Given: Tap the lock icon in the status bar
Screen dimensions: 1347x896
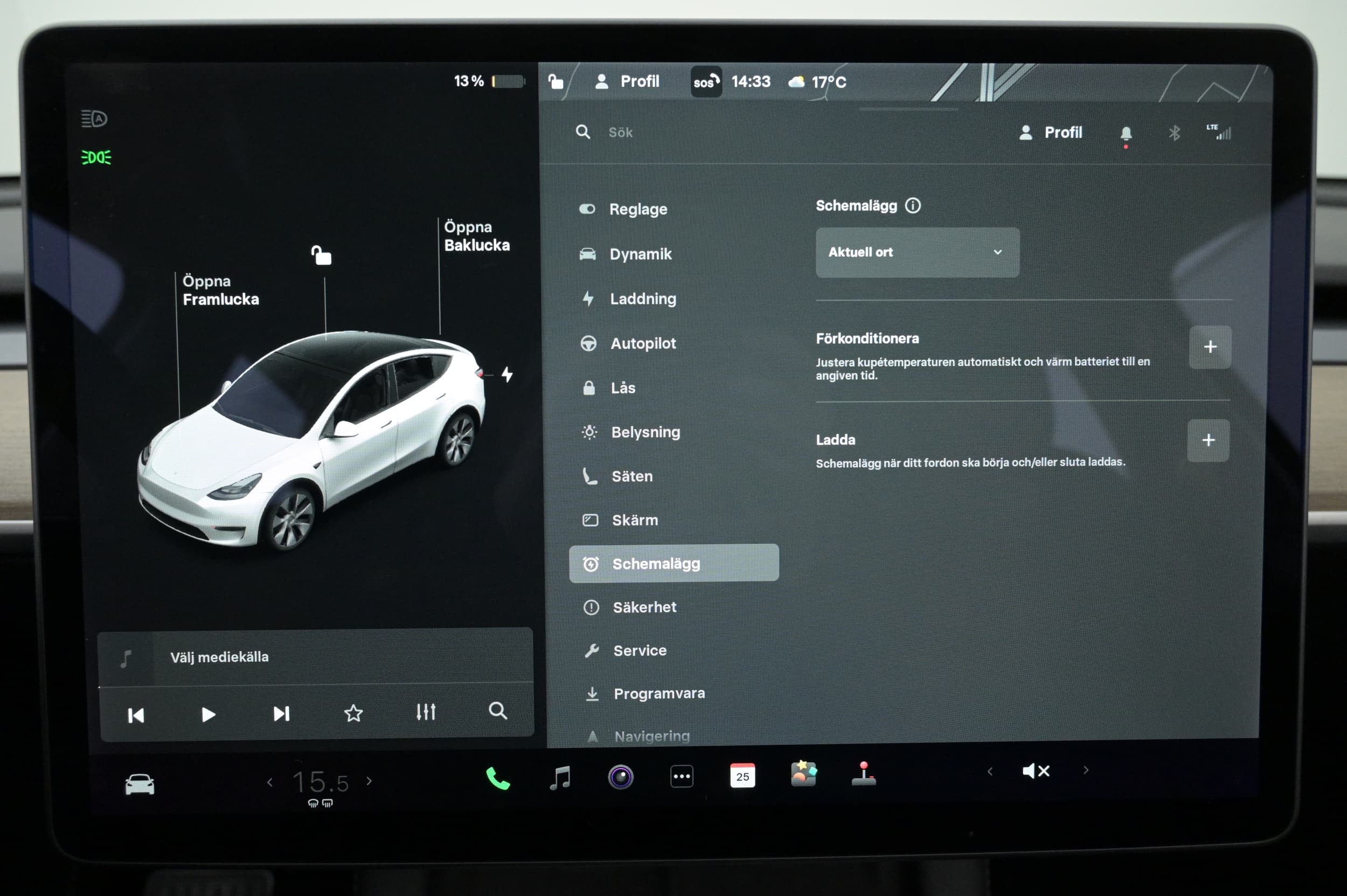Looking at the screenshot, I should 556,81.
